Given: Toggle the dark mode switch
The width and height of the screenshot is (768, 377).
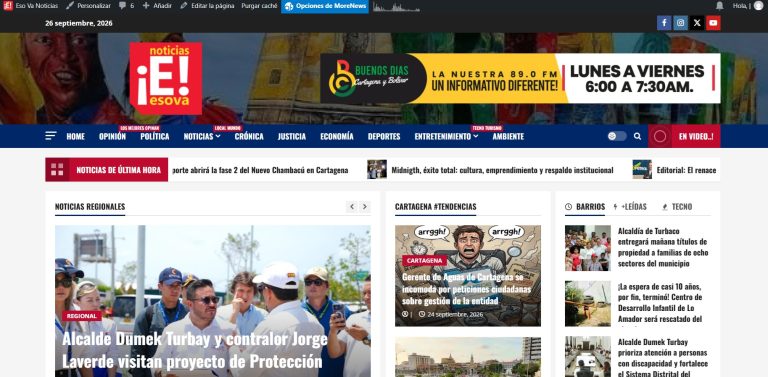Looking at the screenshot, I should pyautogui.click(x=617, y=136).
